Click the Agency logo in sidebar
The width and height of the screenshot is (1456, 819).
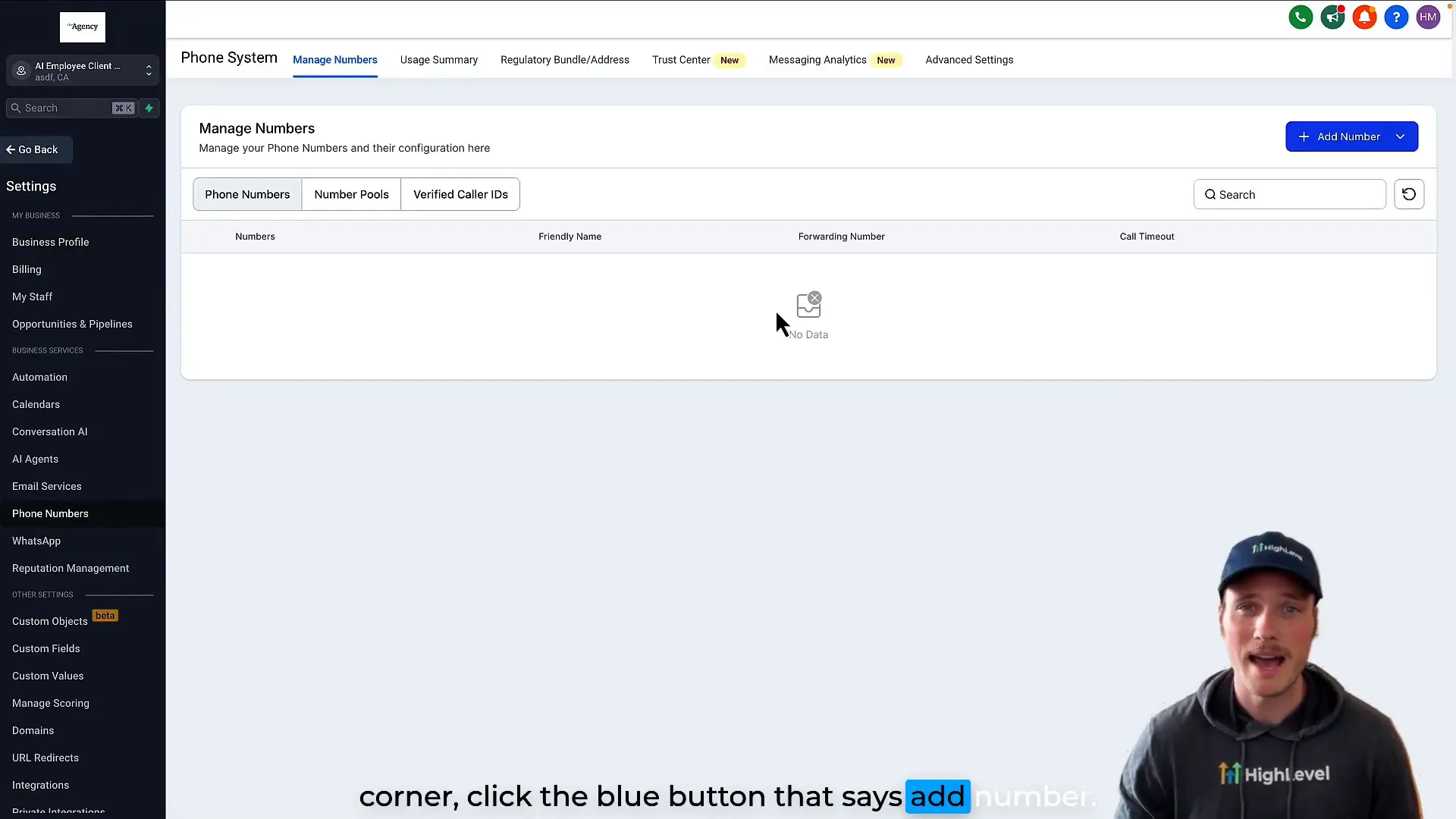(83, 27)
